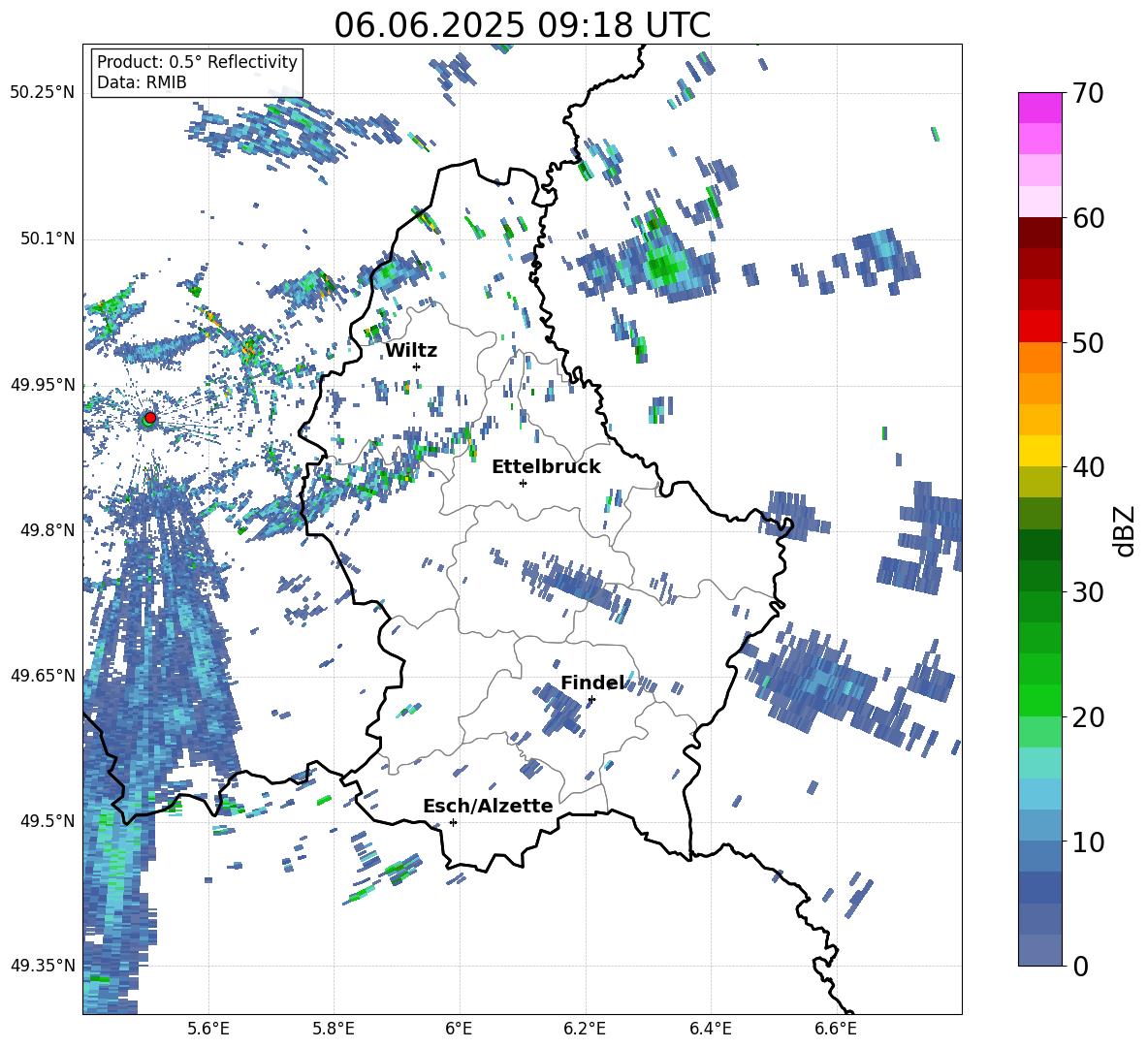Click the 50.25°N latitude label
The height and width of the screenshot is (1048, 1148).
point(43,92)
